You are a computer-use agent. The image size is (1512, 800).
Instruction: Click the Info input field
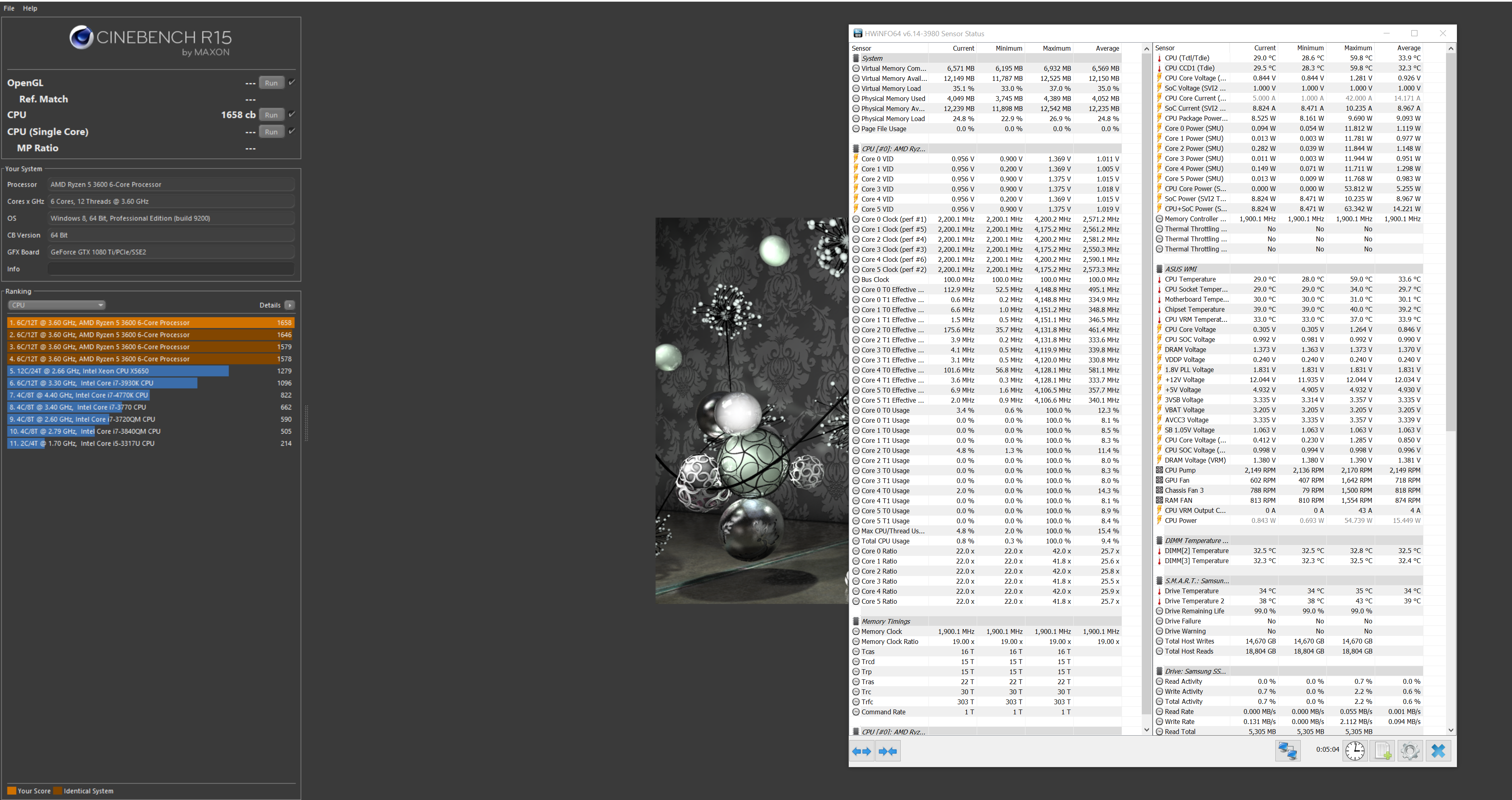170,269
